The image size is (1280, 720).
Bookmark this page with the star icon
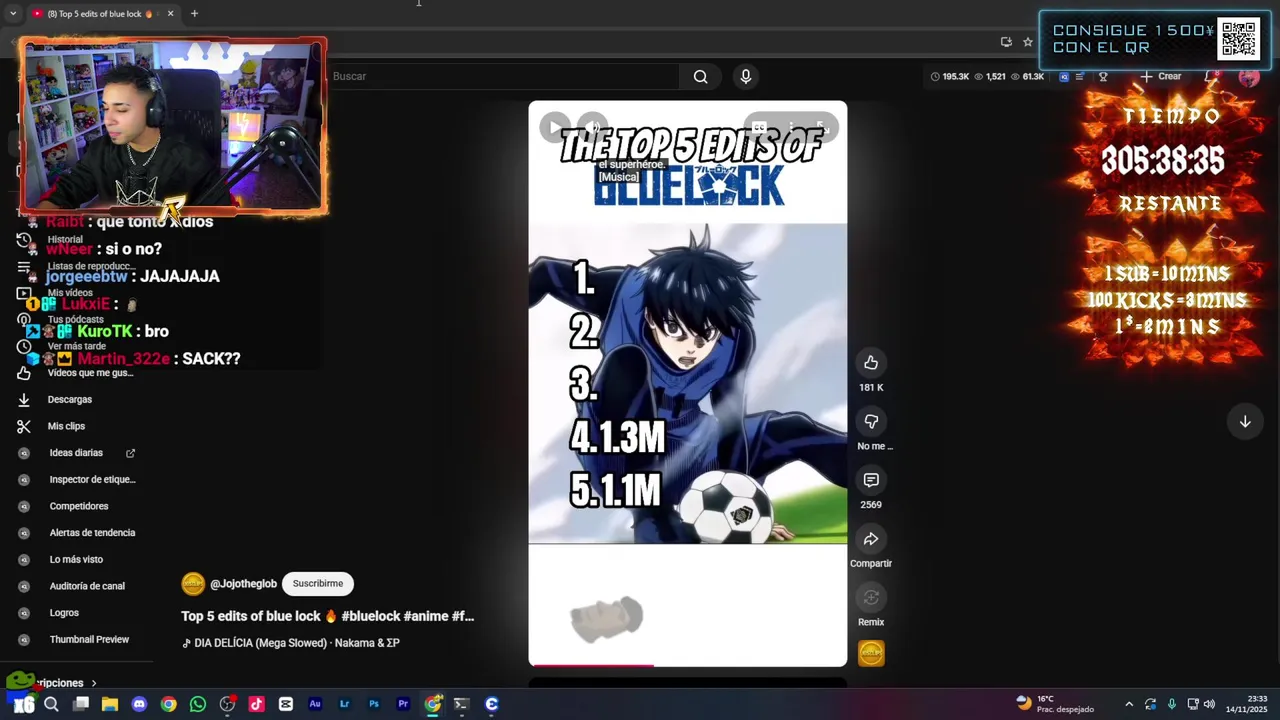click(x=1027, y=42)
